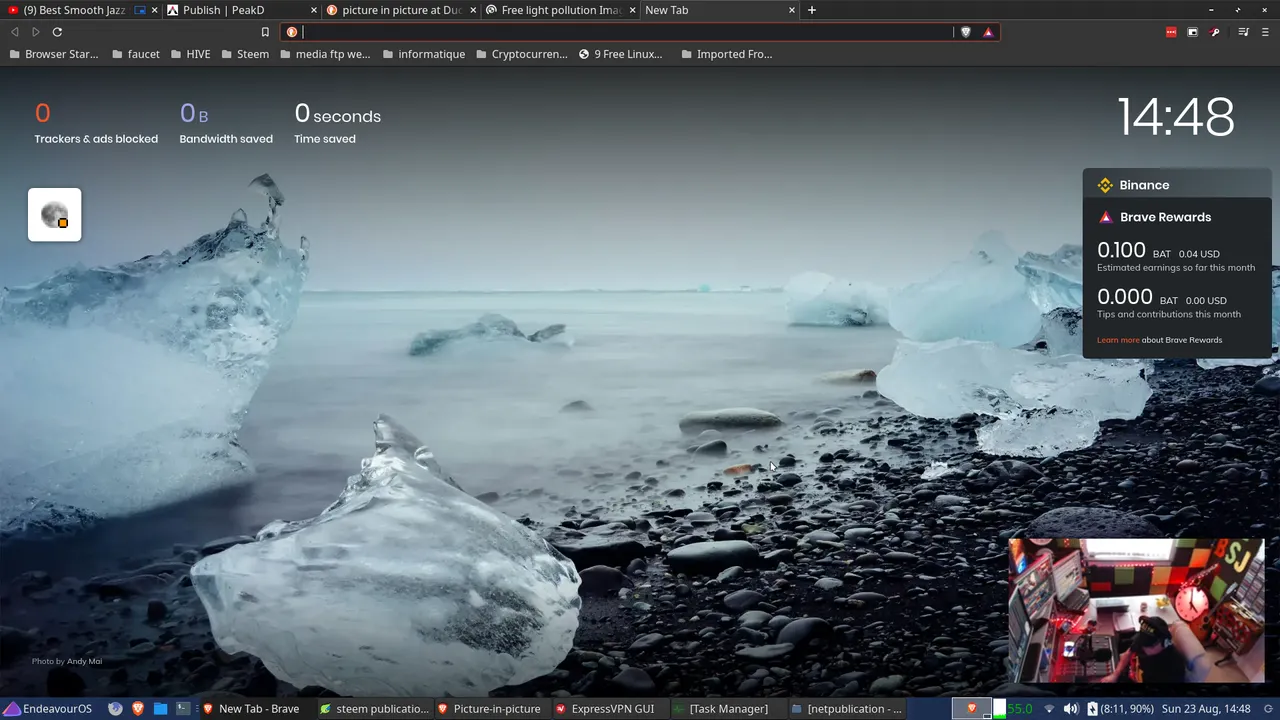Viewport: 1280px width, 720px height.
Task: Open the media ftp we... bookmarks folder
Action: [x=325, y=54]
